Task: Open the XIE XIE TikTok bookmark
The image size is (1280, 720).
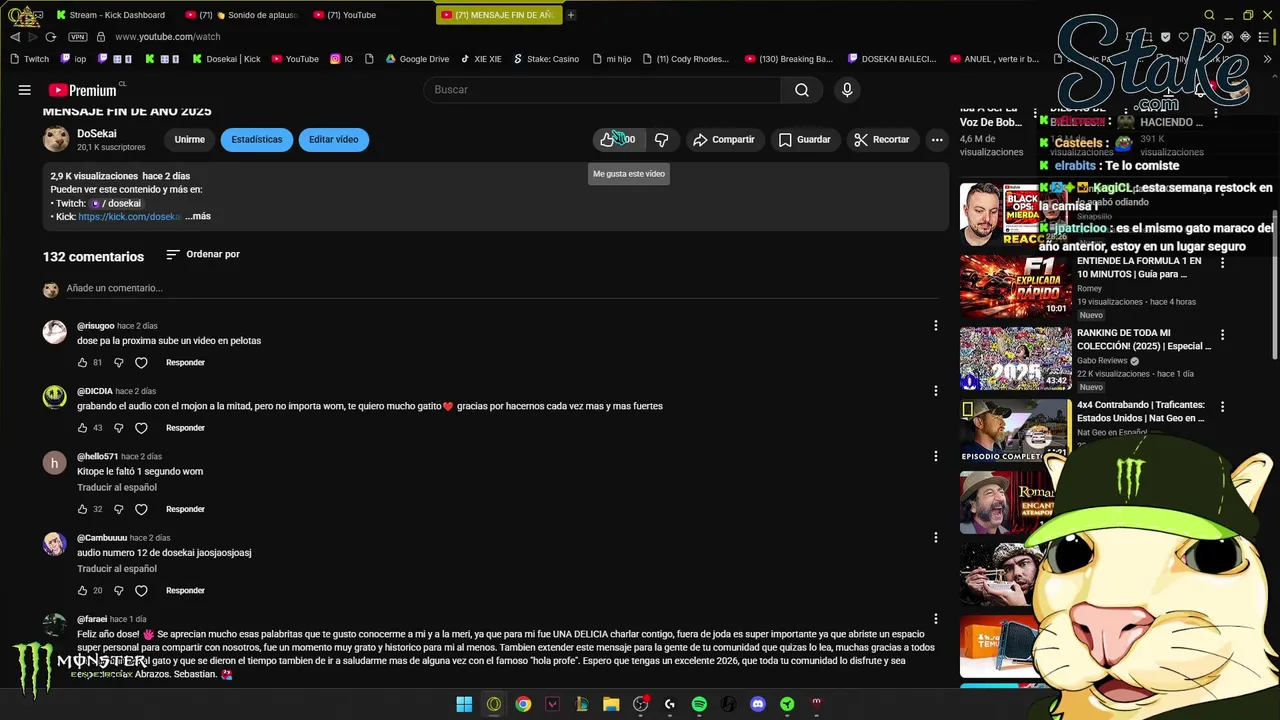Action: 481,59
